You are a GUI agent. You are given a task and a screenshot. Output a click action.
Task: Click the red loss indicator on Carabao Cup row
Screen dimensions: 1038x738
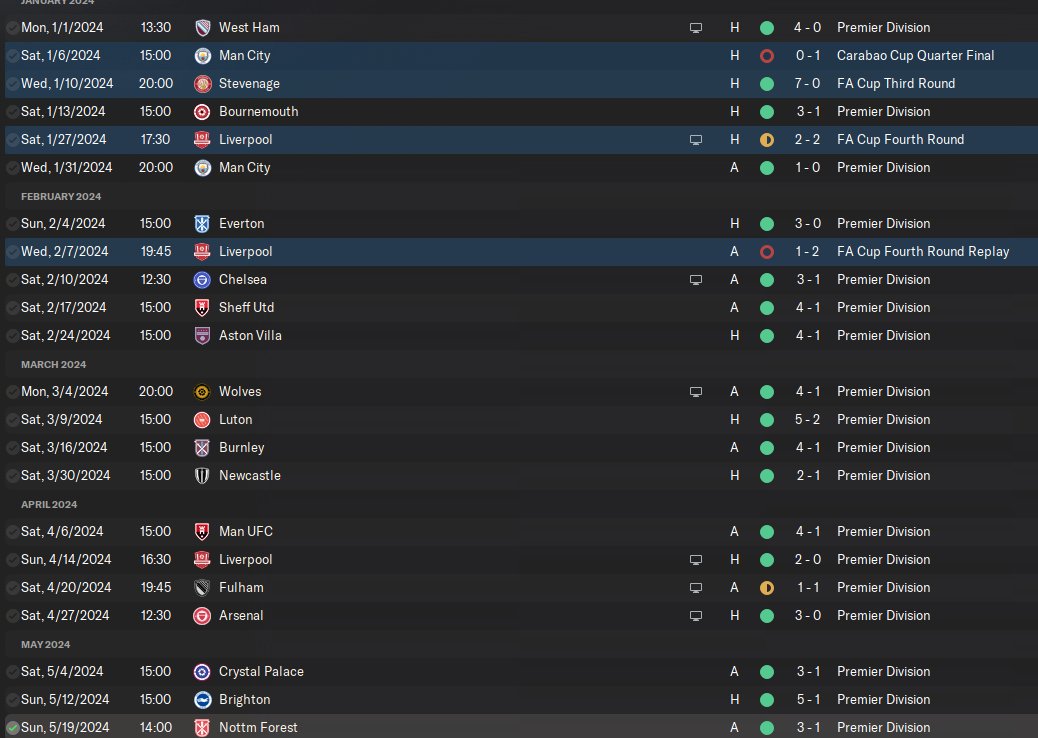(767, 56)
